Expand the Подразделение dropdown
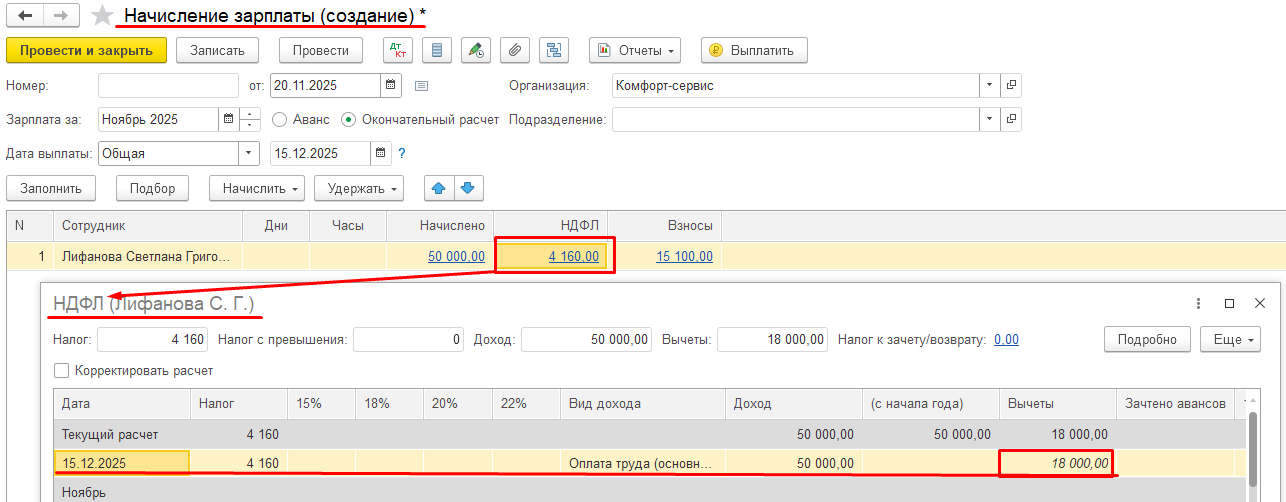The height and width of the screenshot is (502, 1286). click(989, 120)
